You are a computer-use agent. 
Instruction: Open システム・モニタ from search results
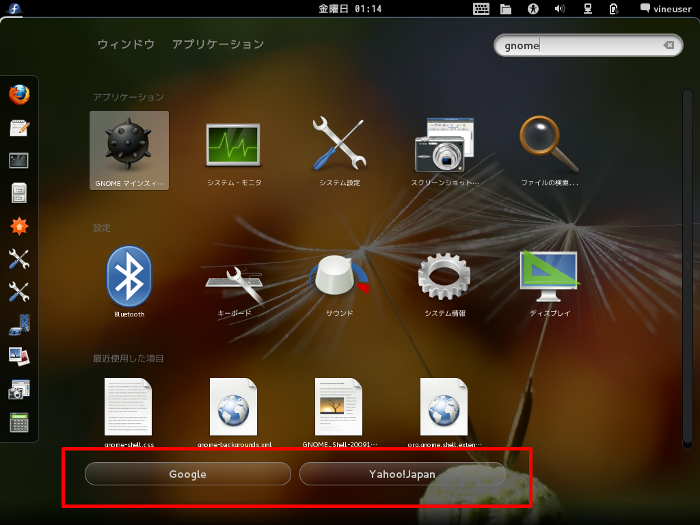(x=234, y=150)
